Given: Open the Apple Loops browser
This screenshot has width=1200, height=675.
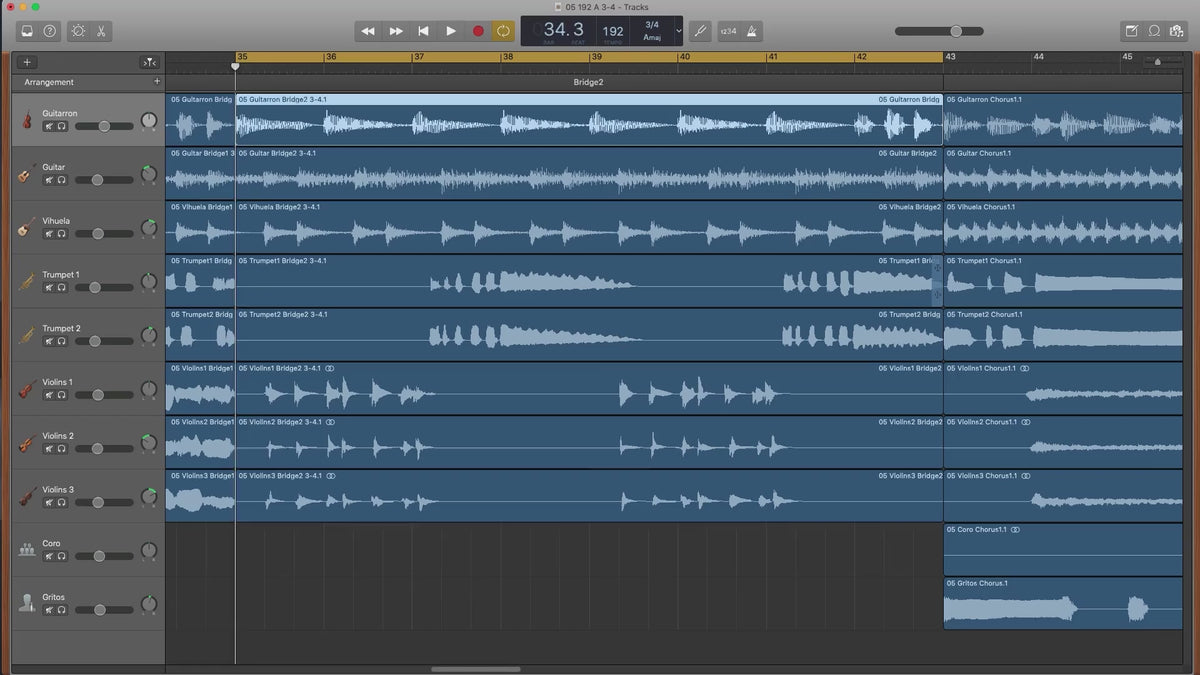Looking at the screenshot, I should click(x=1154, y=31).
